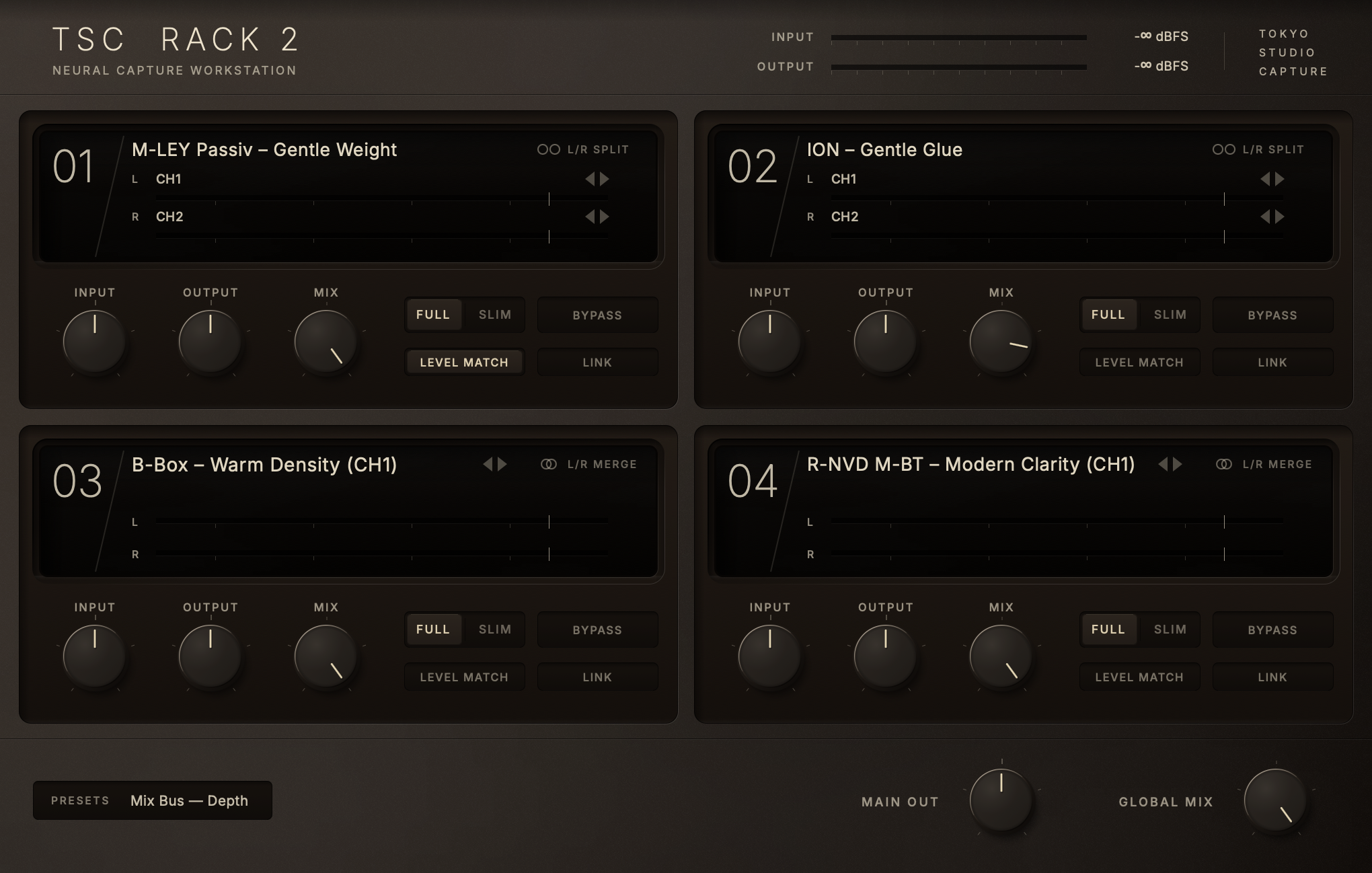The image size is (1372, 873).
Task: Select next capture for slot 02 CH2
Action: tap(1279, 217)
